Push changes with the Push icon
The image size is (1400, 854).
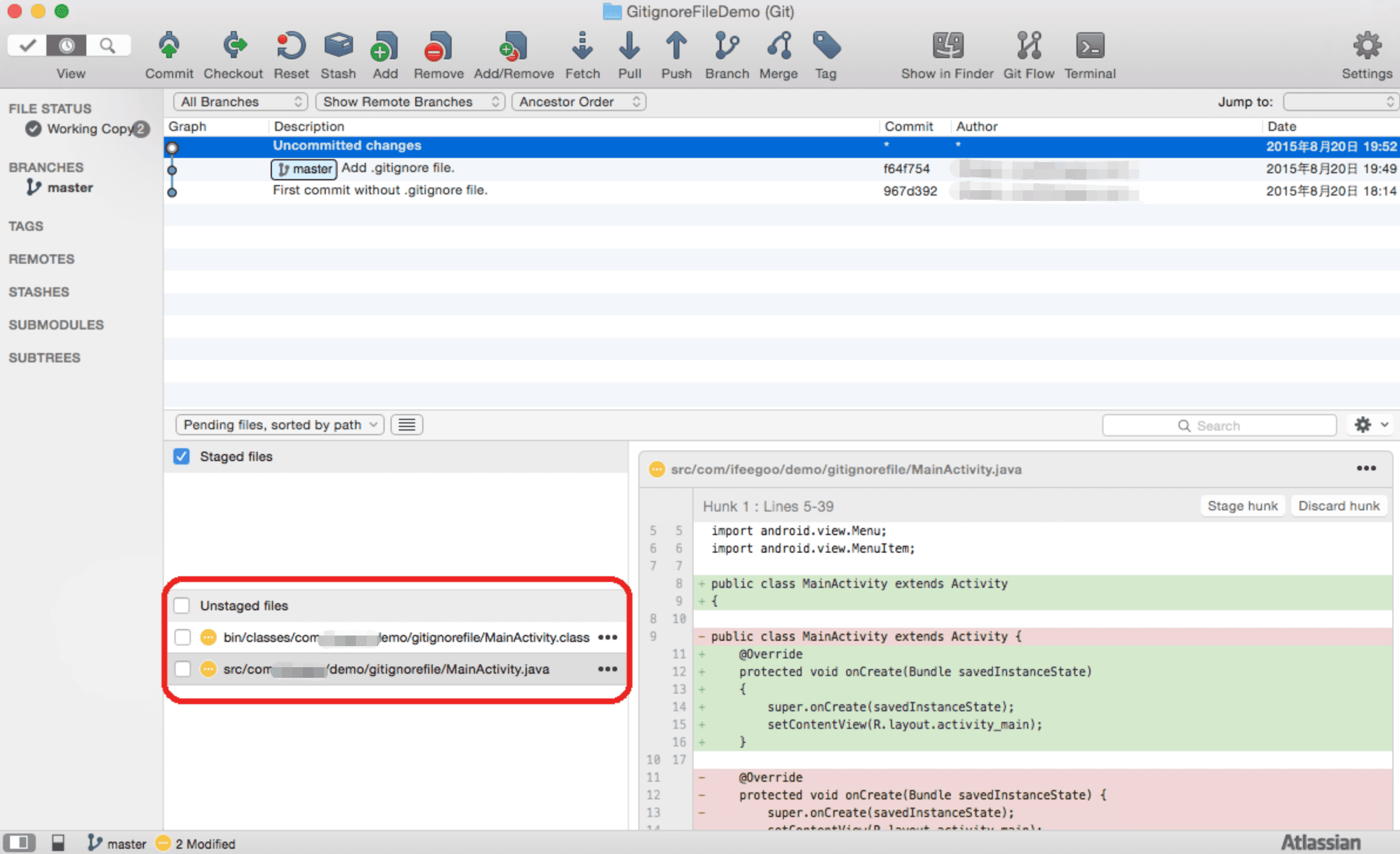(x=676, y=46)
